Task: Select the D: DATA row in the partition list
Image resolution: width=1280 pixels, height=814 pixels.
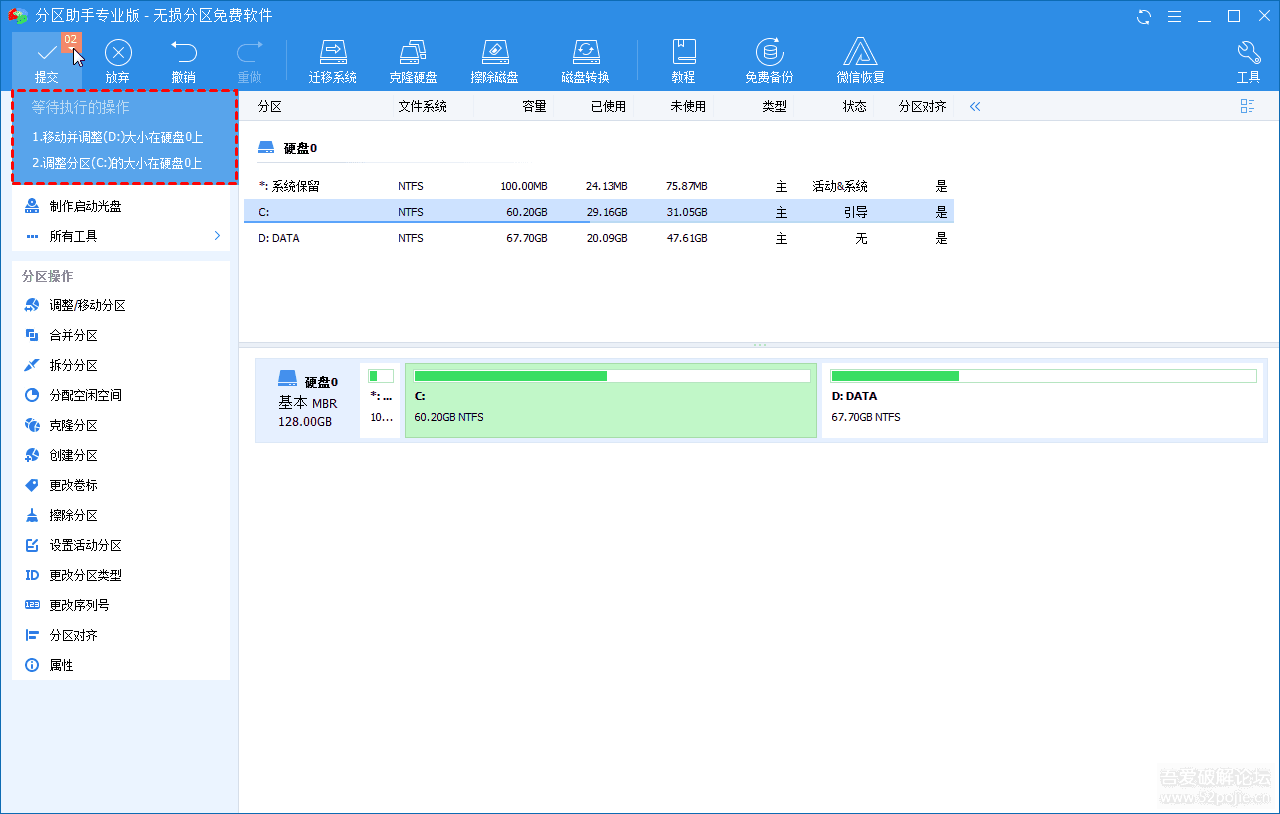Action: 598,238
